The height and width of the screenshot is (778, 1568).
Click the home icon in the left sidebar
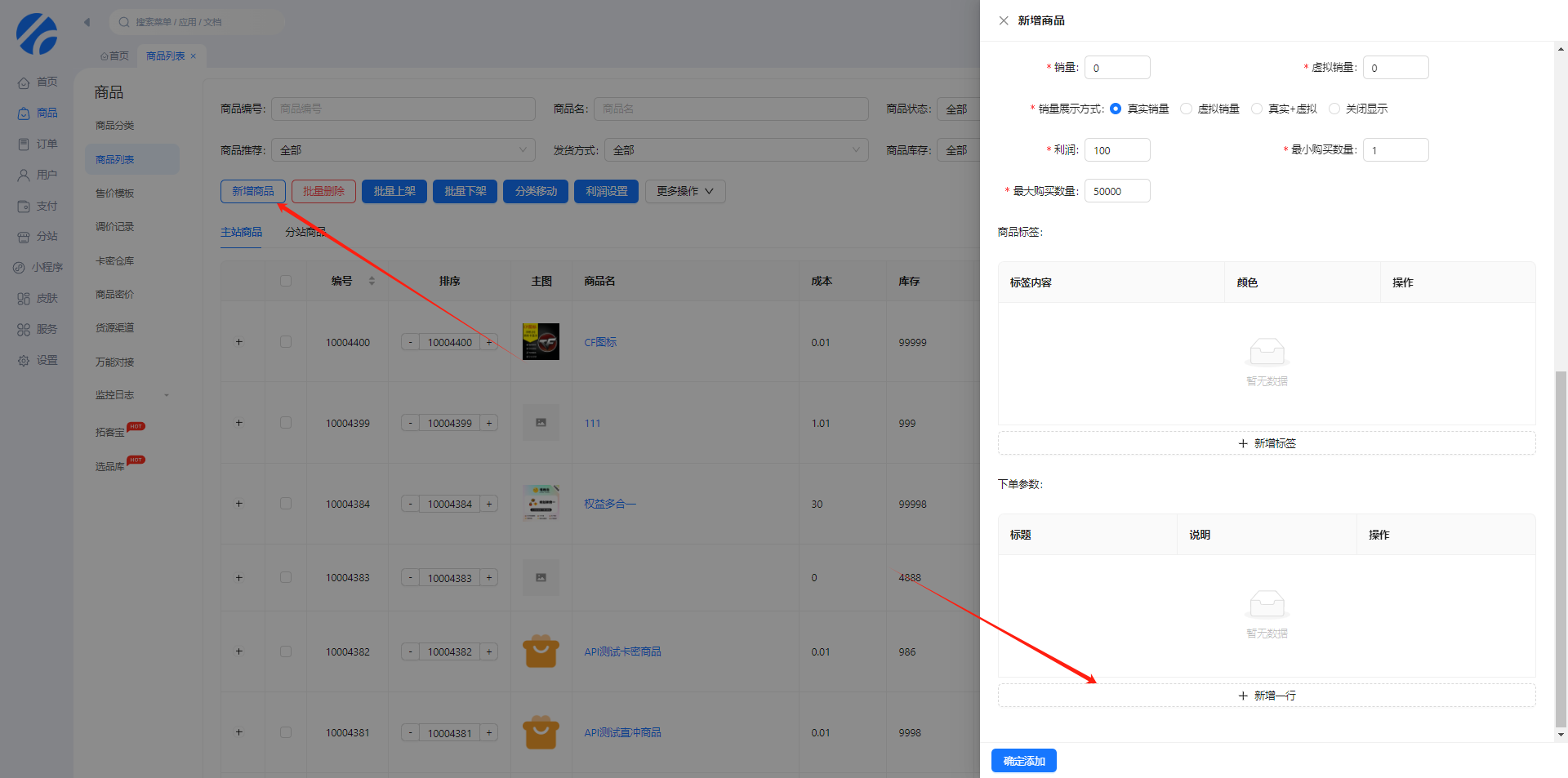click(x=24, y=82)
